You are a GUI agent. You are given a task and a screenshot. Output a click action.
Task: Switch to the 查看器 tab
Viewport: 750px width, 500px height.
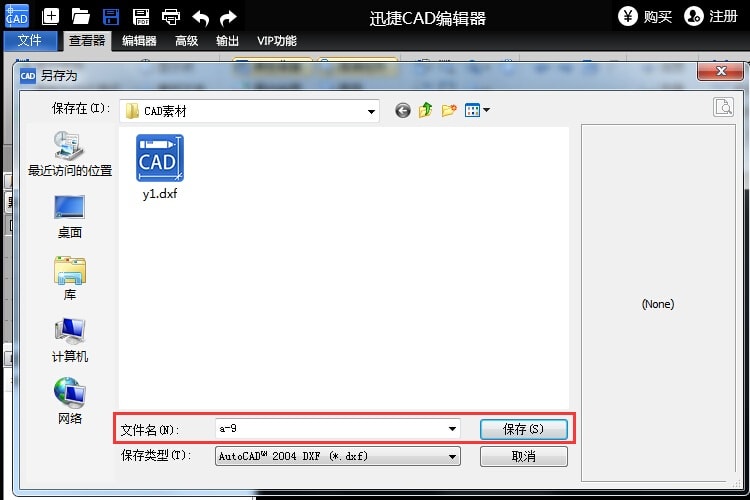tap(87, 41)
